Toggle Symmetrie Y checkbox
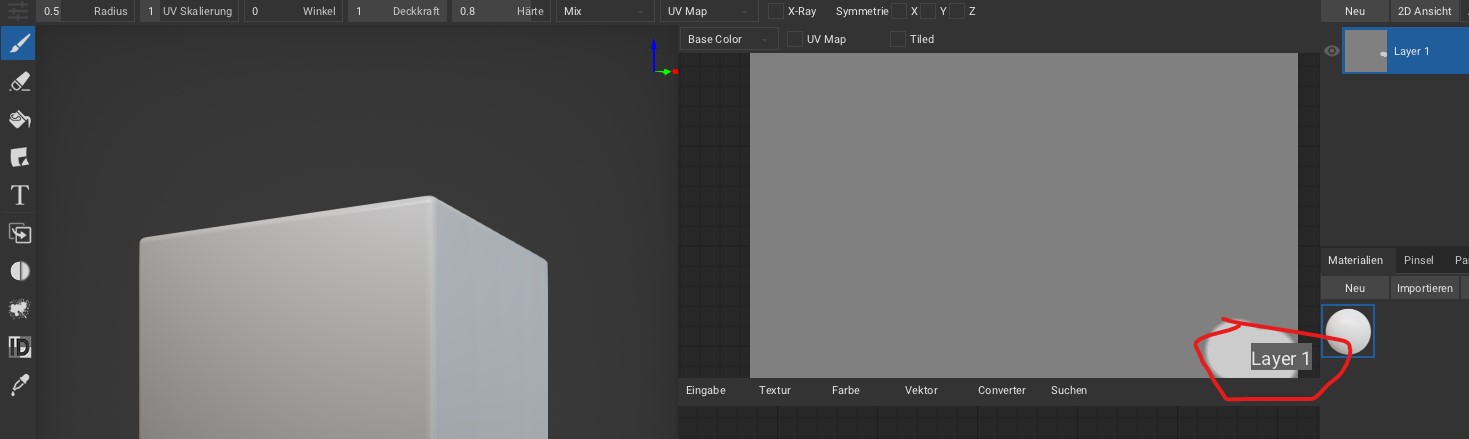1469x439 pixels. point(928,11)
